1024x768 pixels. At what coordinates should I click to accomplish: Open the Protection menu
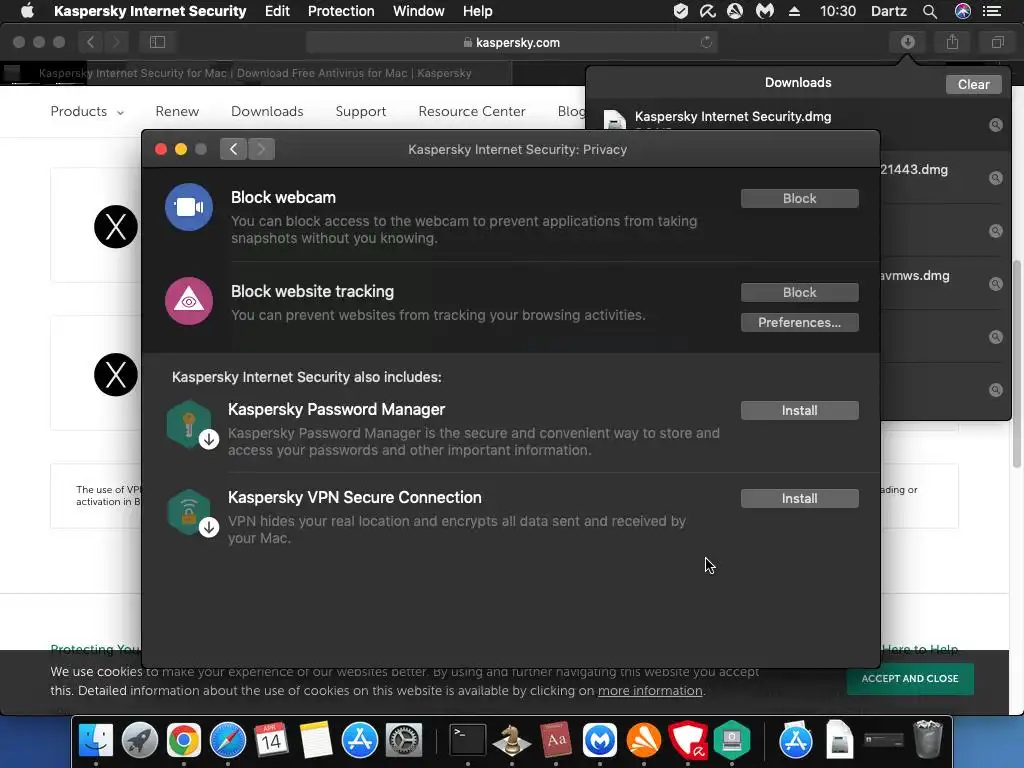tap(341, 11)
